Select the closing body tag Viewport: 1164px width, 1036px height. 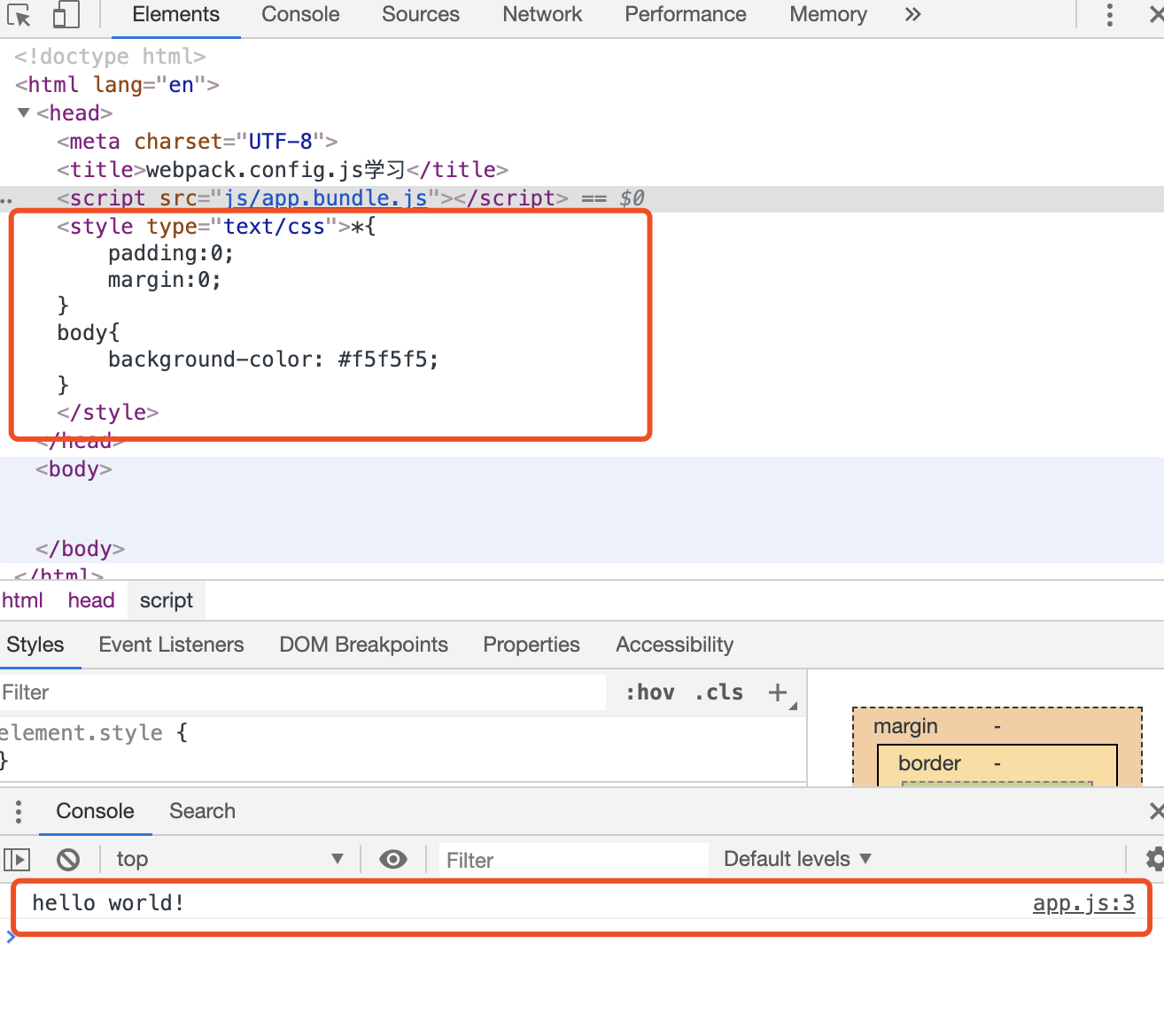pyautogui.click(x=80, y=548)
